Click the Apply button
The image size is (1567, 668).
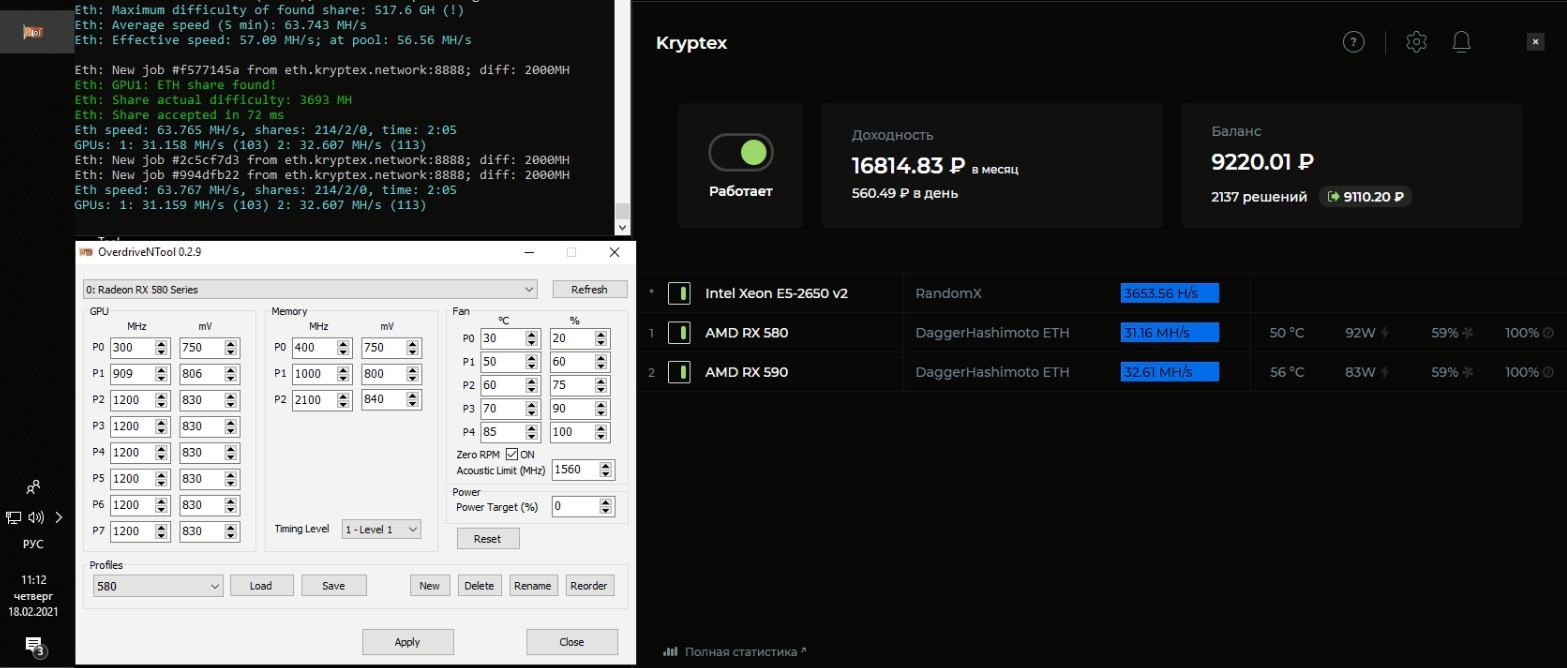(407, 642)
